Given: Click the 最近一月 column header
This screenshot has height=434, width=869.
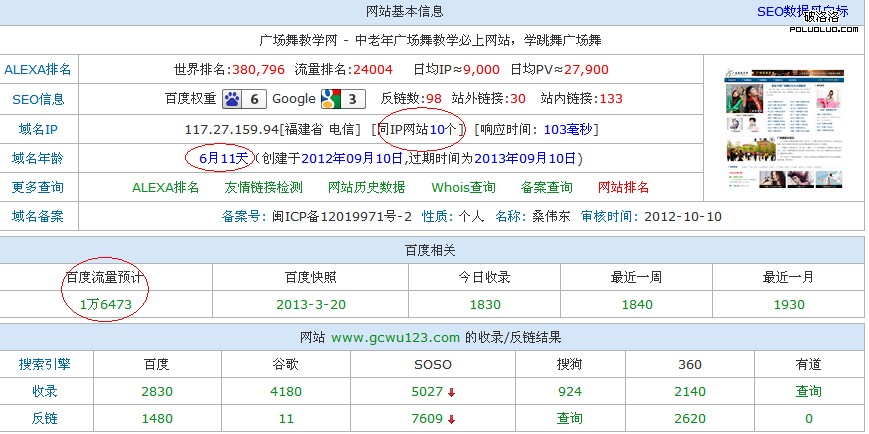Looking at the screenshot, I should [789, 277].
